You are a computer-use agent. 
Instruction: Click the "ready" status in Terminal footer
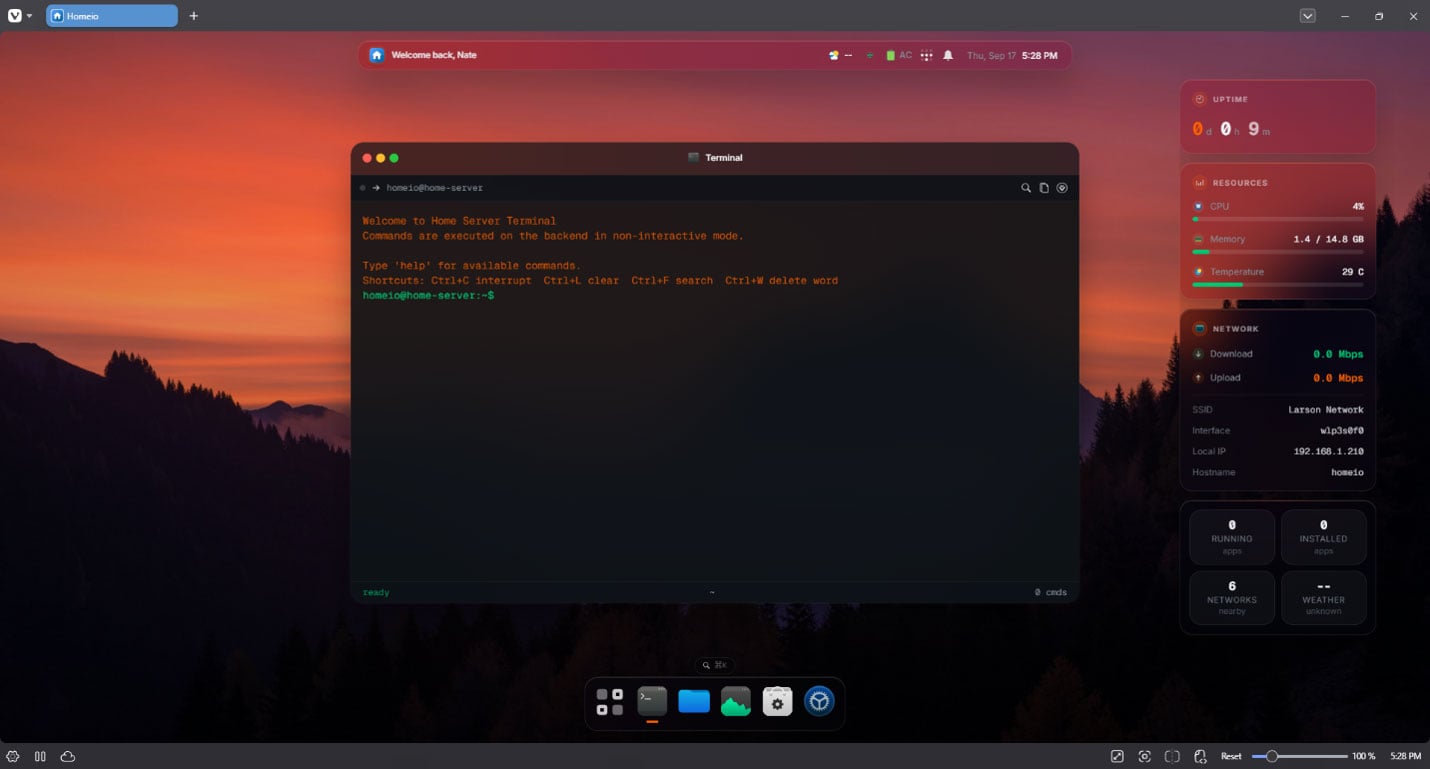click(376, 593)
